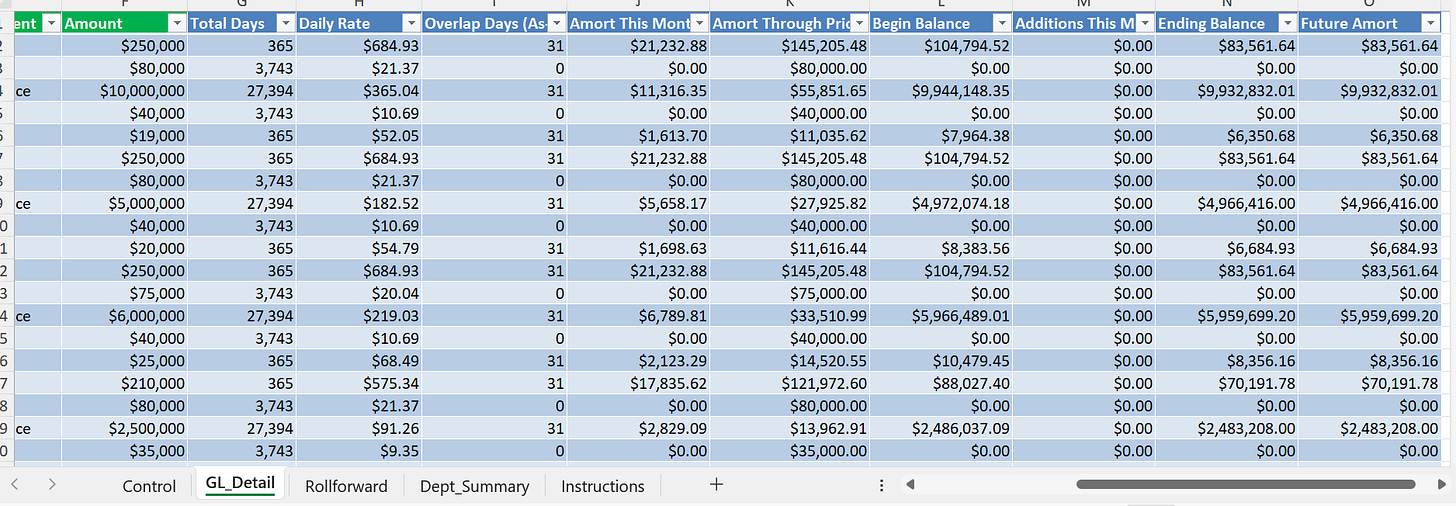Select the $2,500,000 amount cell
This screenshot has width=1456, height=506.
click(124, 428)
